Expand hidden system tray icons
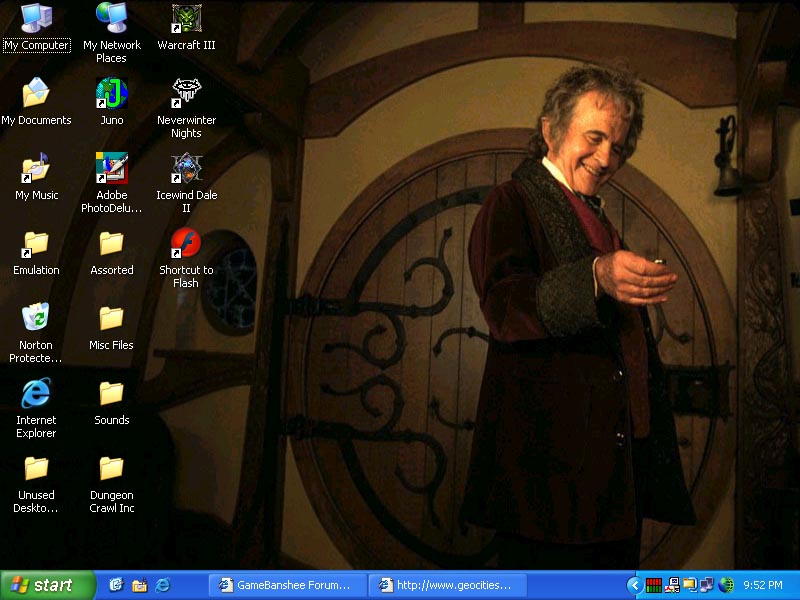Image resolution: width=800 pixels, height=600 pixels. [635, 585]
